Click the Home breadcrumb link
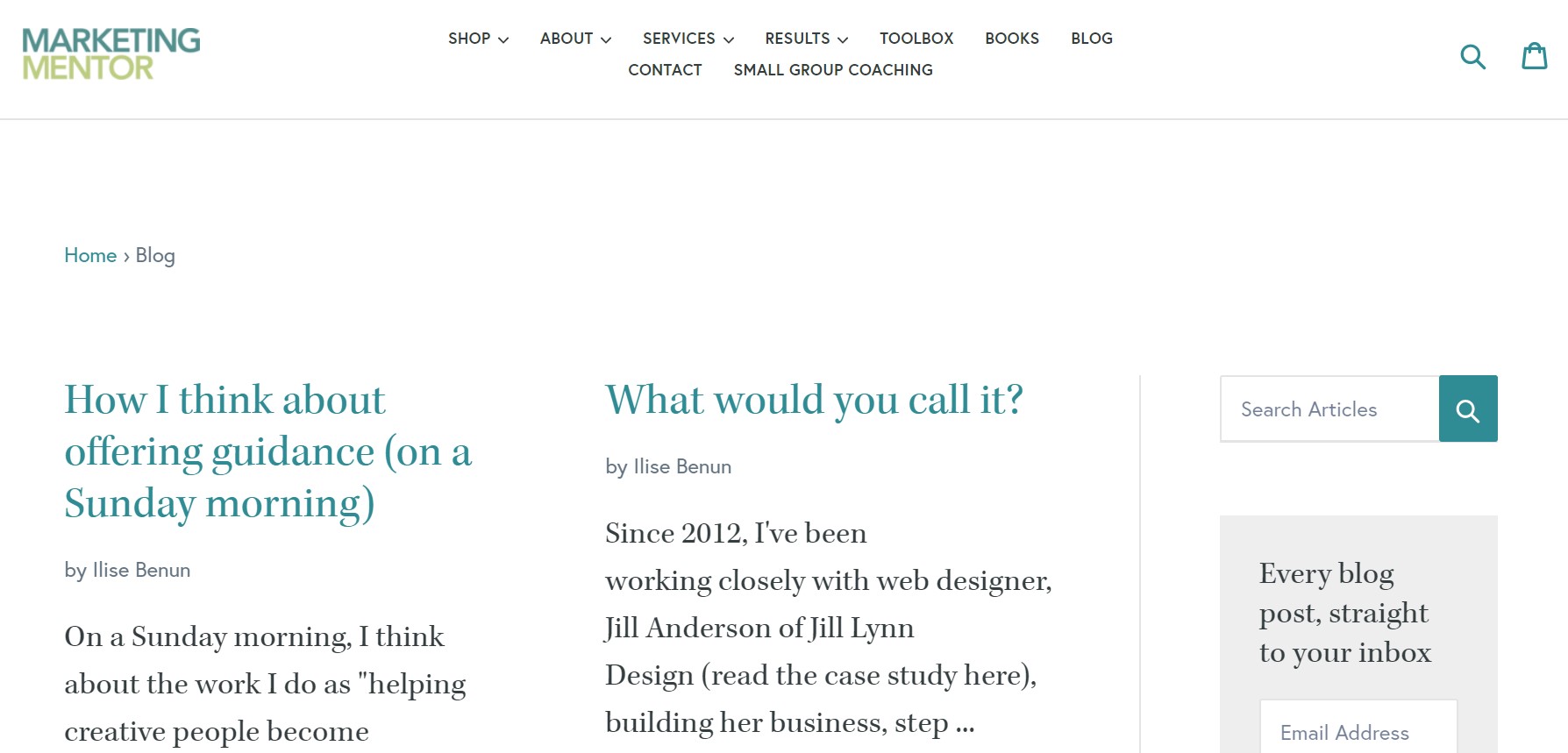The image size is (1568, 753). (90, 255)
